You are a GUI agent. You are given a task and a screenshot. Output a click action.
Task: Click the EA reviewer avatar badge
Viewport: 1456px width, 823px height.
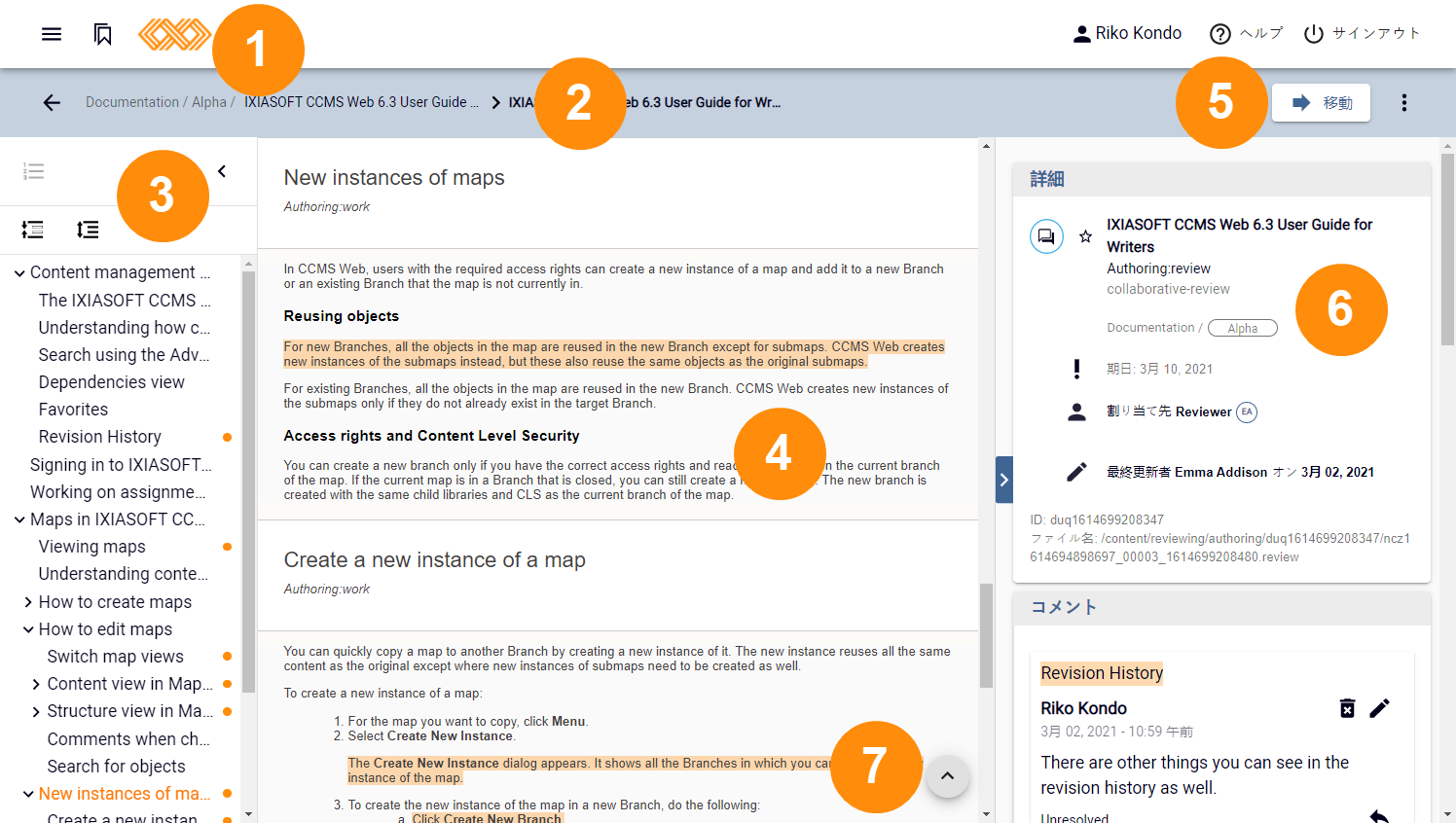tap(1246, 411)
